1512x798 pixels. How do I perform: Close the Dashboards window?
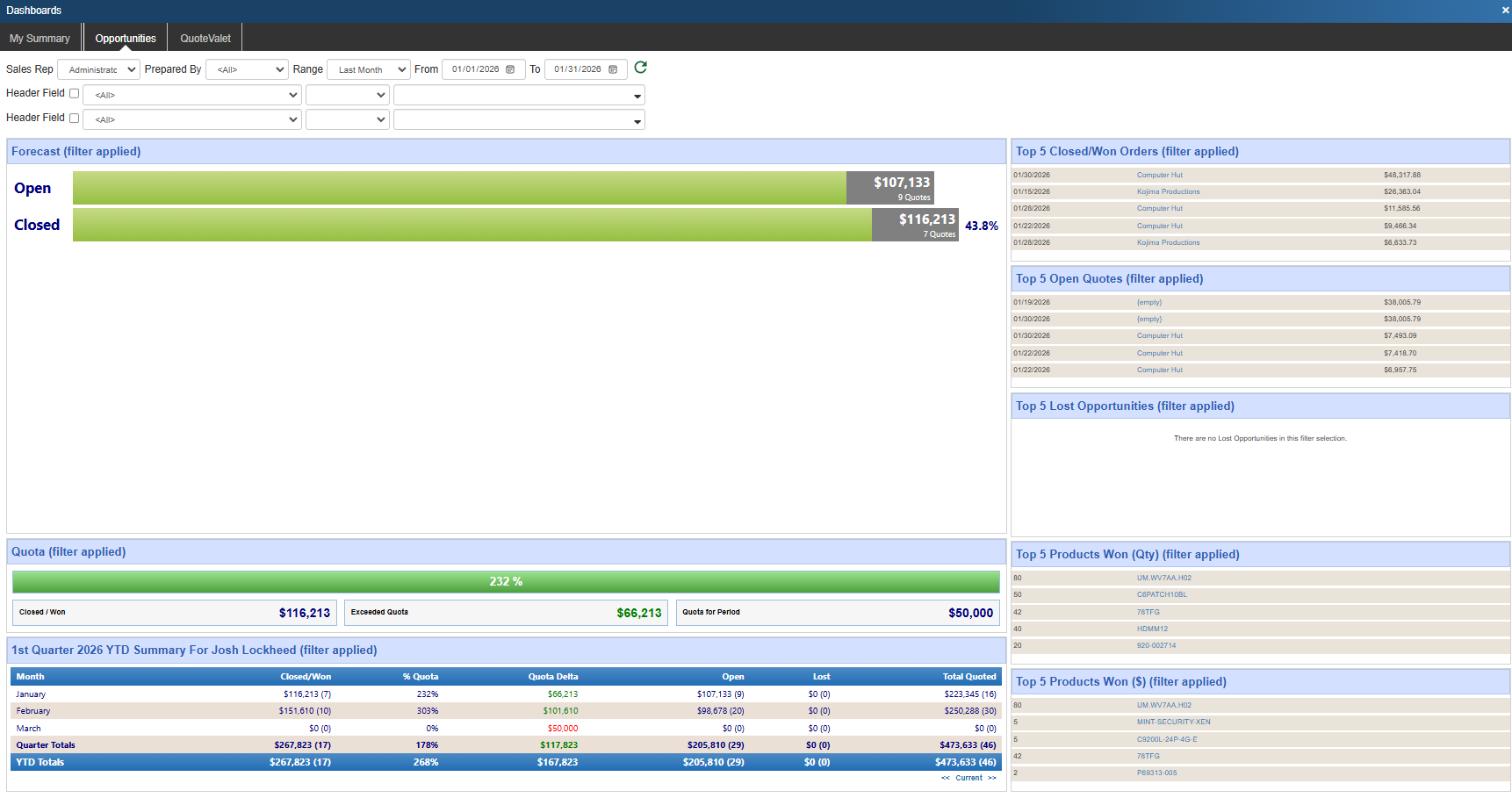pos(1505,11)
